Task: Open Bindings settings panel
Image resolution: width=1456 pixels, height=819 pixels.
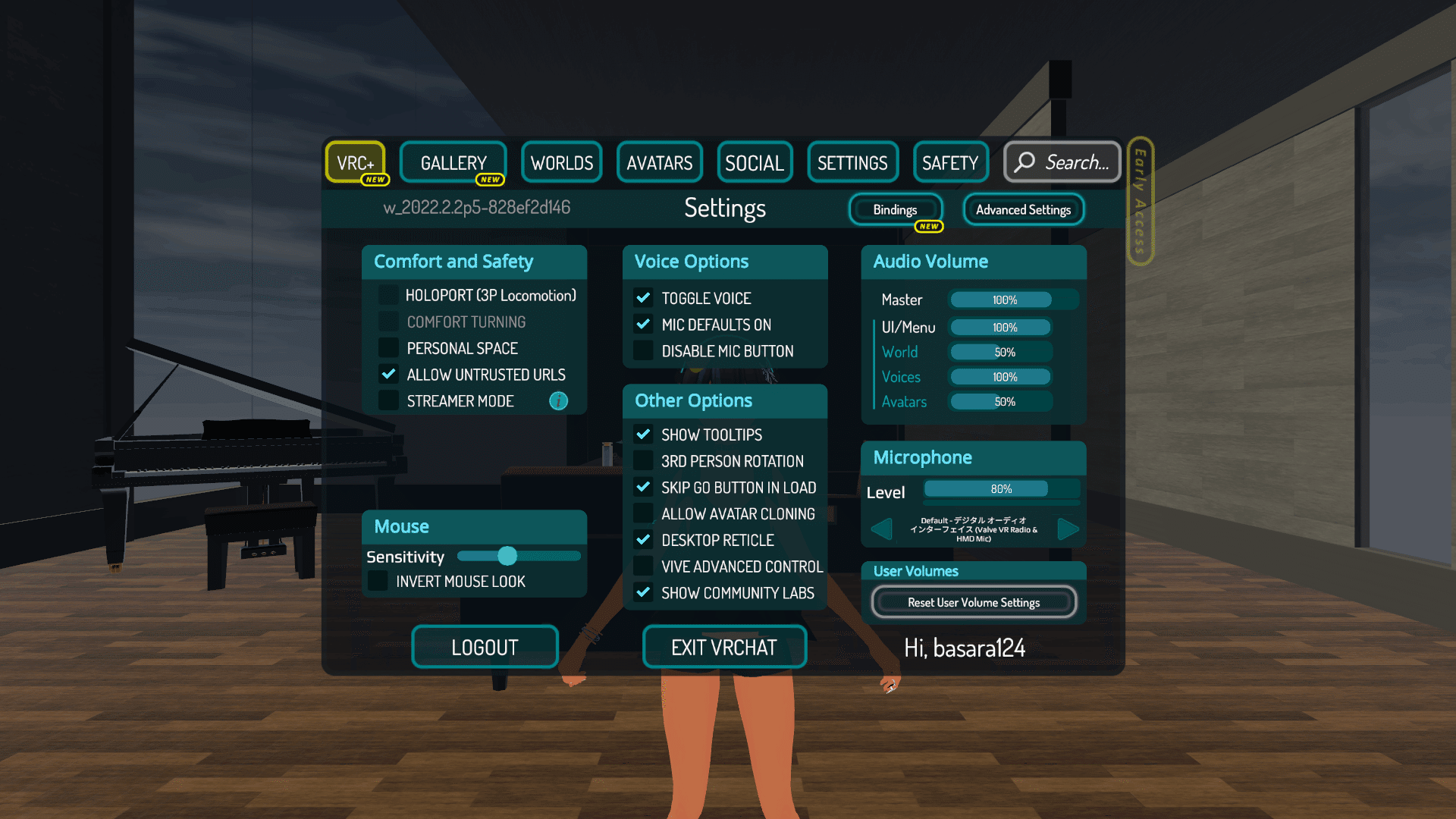Action: [894, 208]
